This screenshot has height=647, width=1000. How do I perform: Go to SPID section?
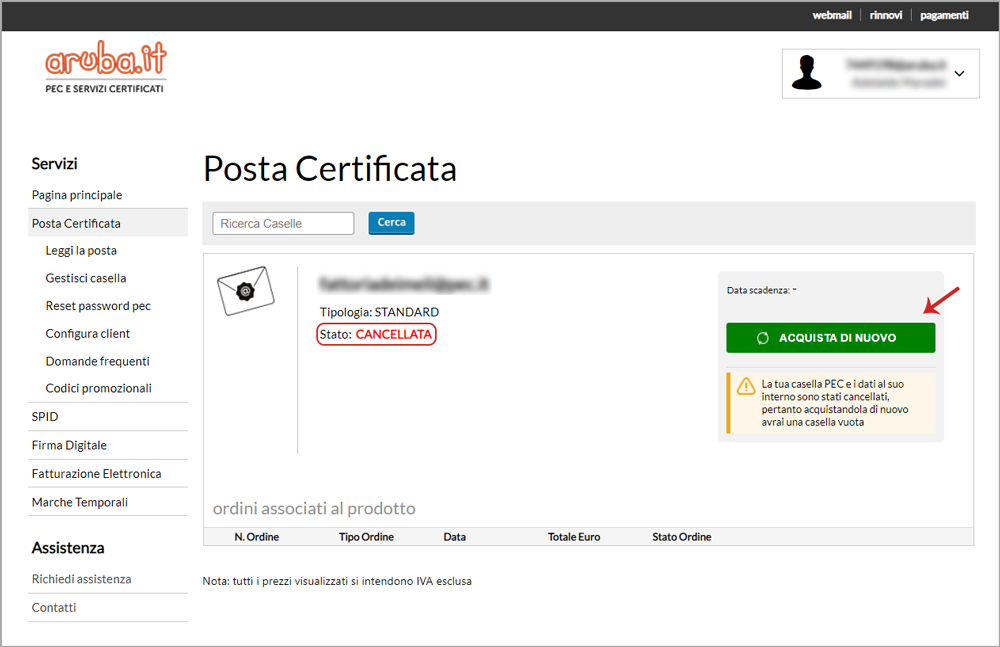(x=45, y=417)
